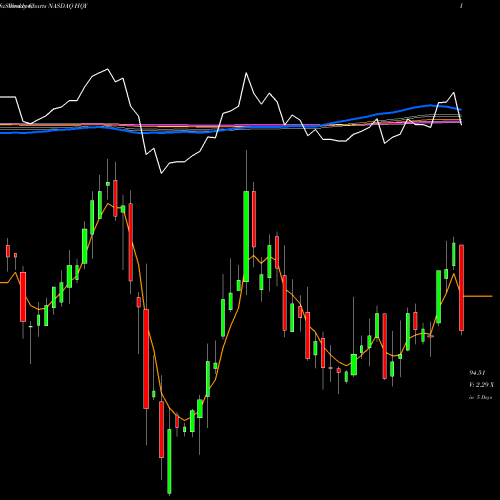Select the lowest green candlestick at chart bottom
Image resolution: width=500 pixels, height=500 pixels.
tap(169, 461)
